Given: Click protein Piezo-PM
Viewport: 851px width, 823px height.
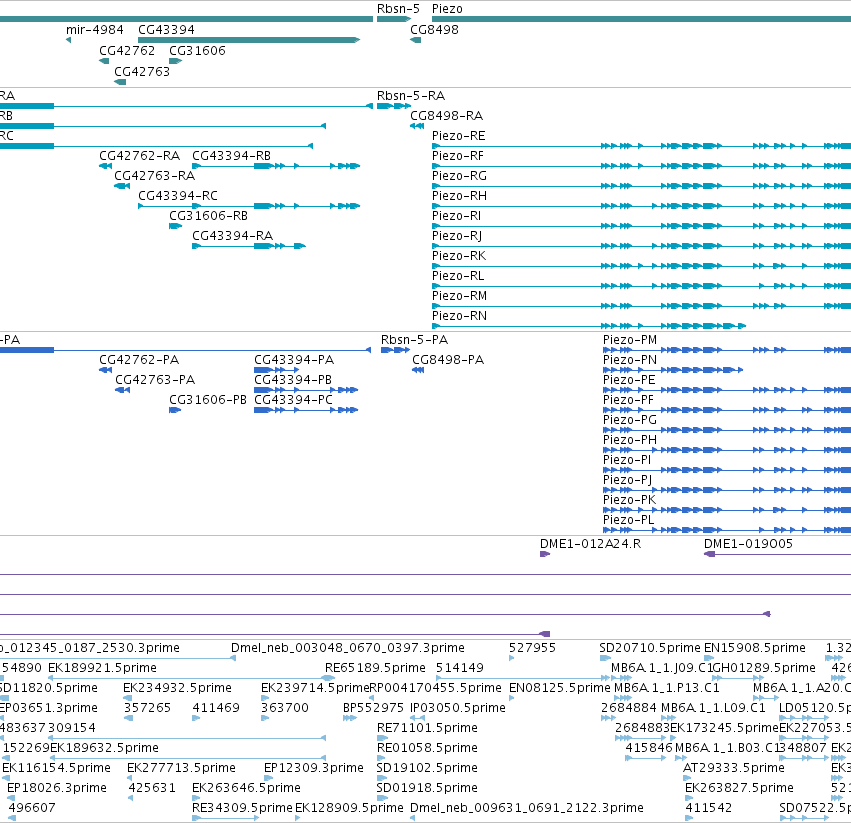Looking at the screenshot, I should pos(630,340).
